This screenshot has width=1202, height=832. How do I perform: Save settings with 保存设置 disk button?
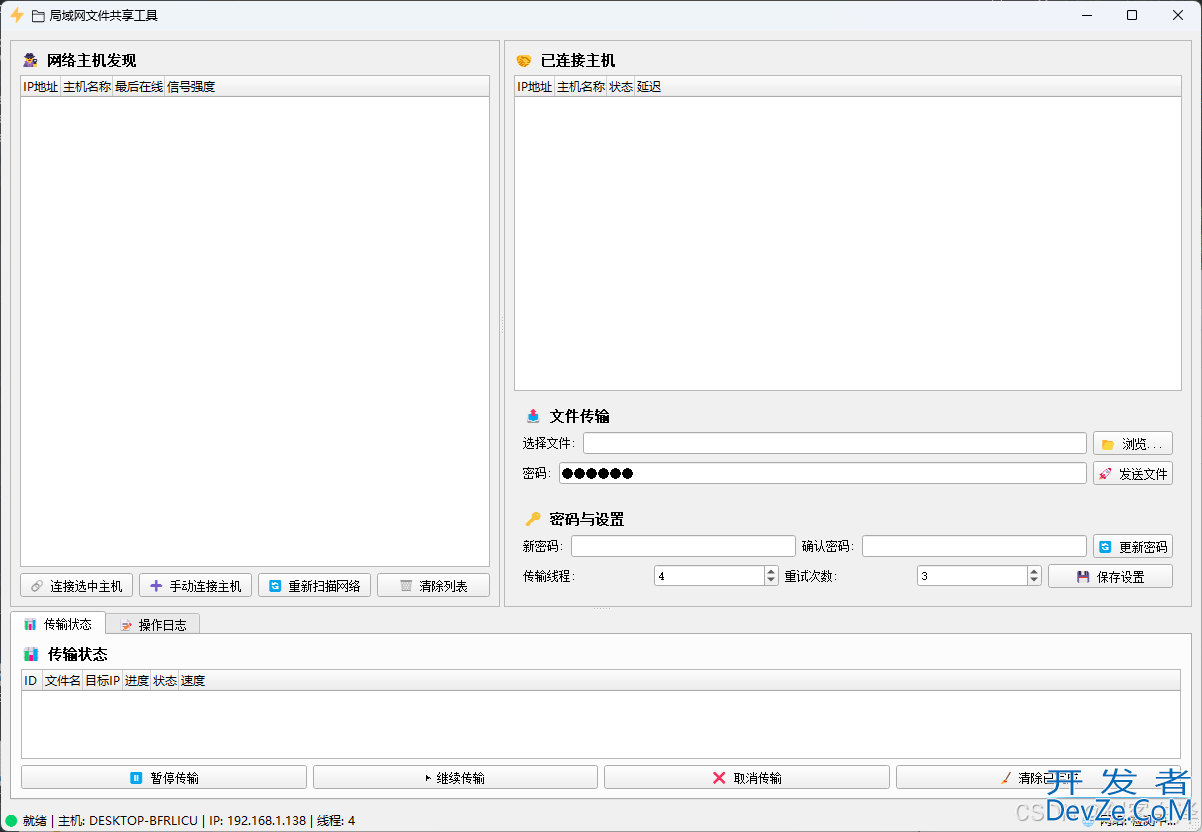click(1110, 577)
